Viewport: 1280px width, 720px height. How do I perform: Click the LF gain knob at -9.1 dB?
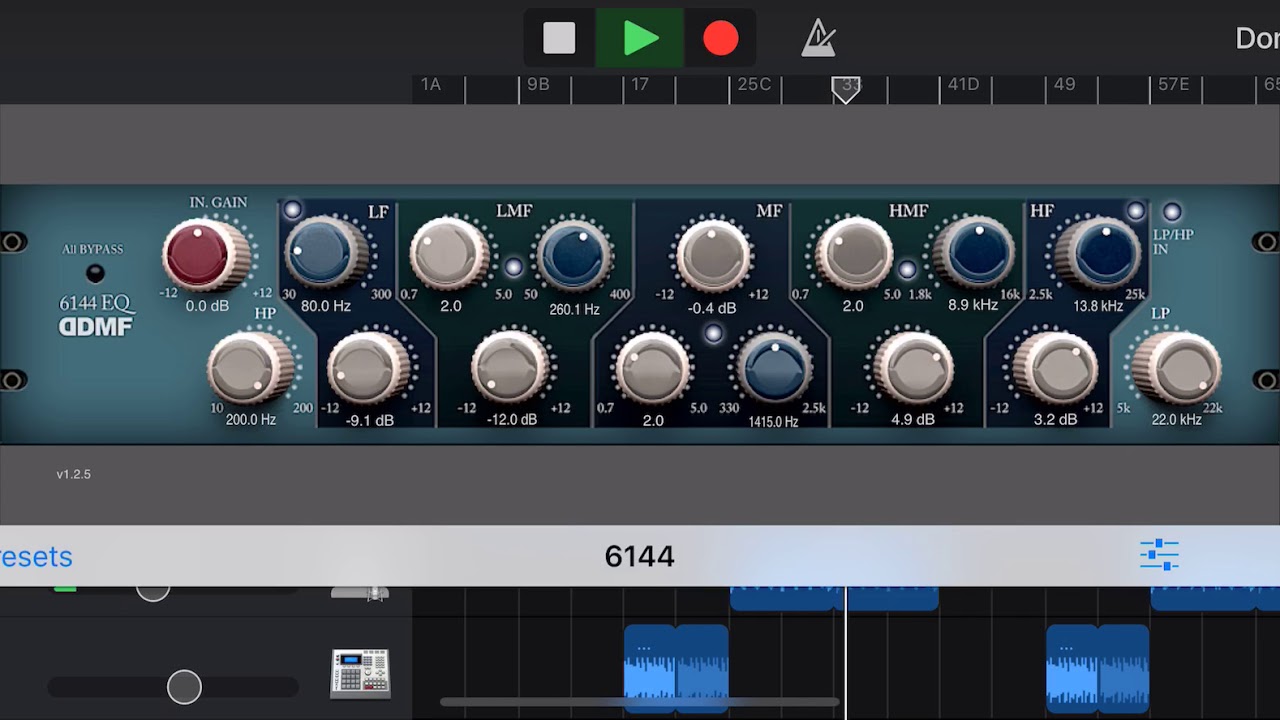tap(369, 368)
